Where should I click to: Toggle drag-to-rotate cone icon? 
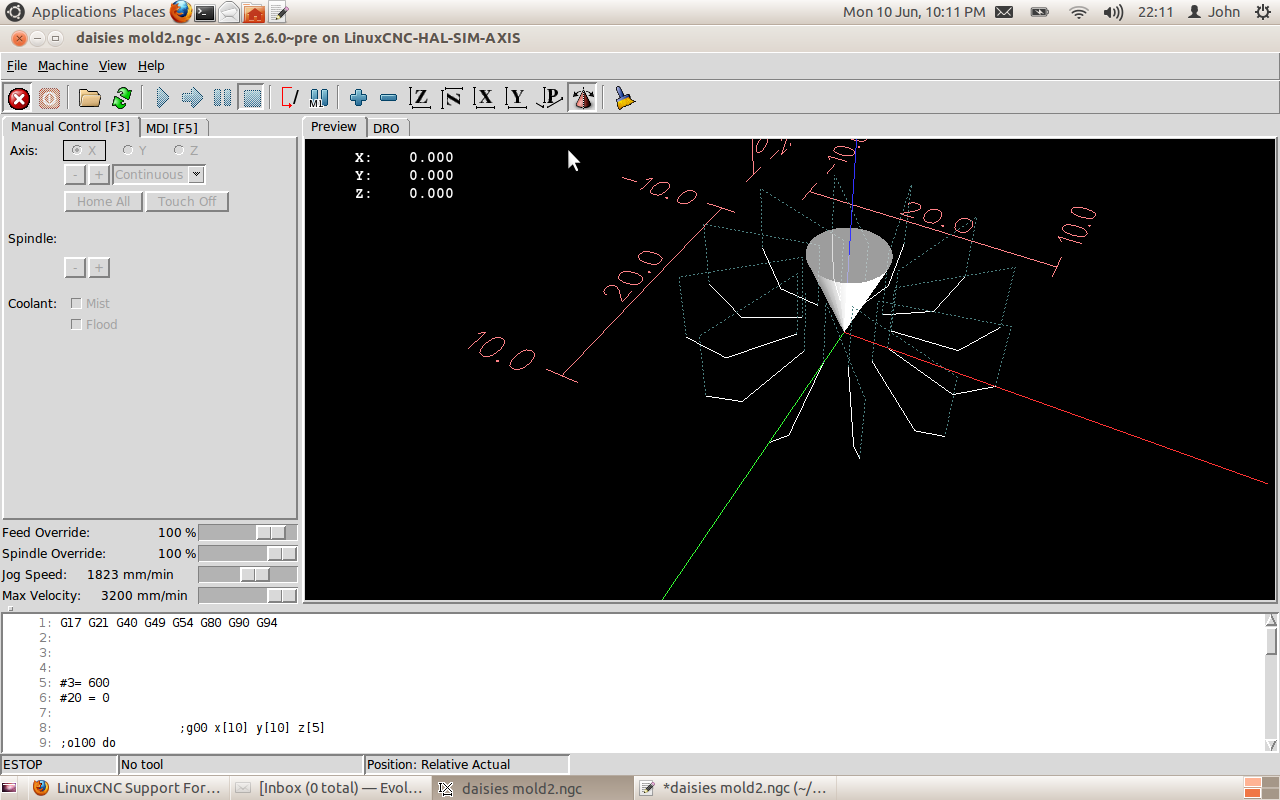583,98
